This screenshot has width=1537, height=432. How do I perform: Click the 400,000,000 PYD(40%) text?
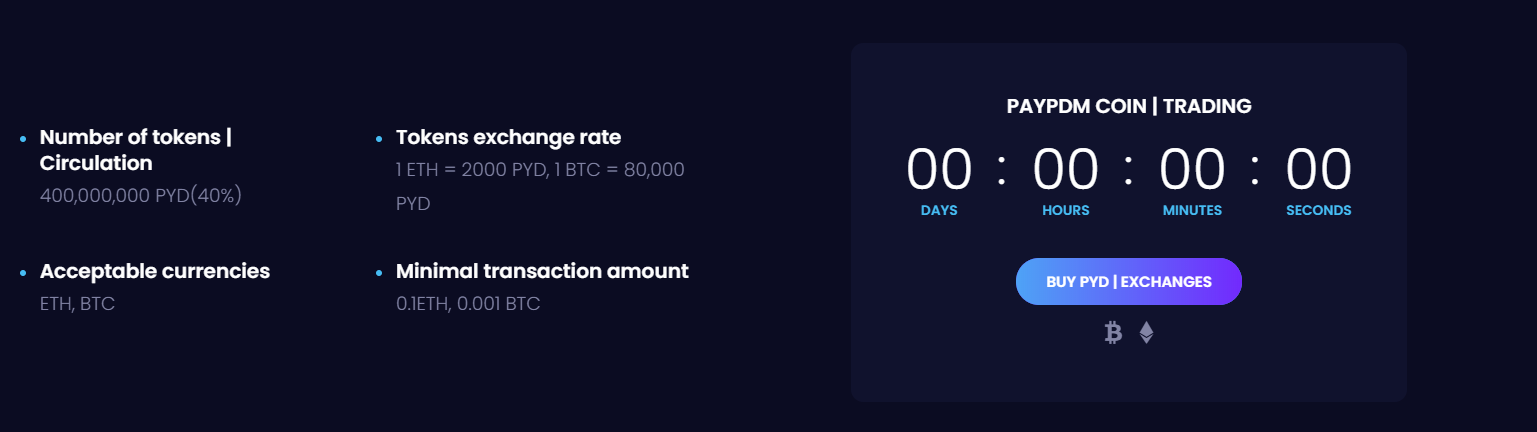141,195
